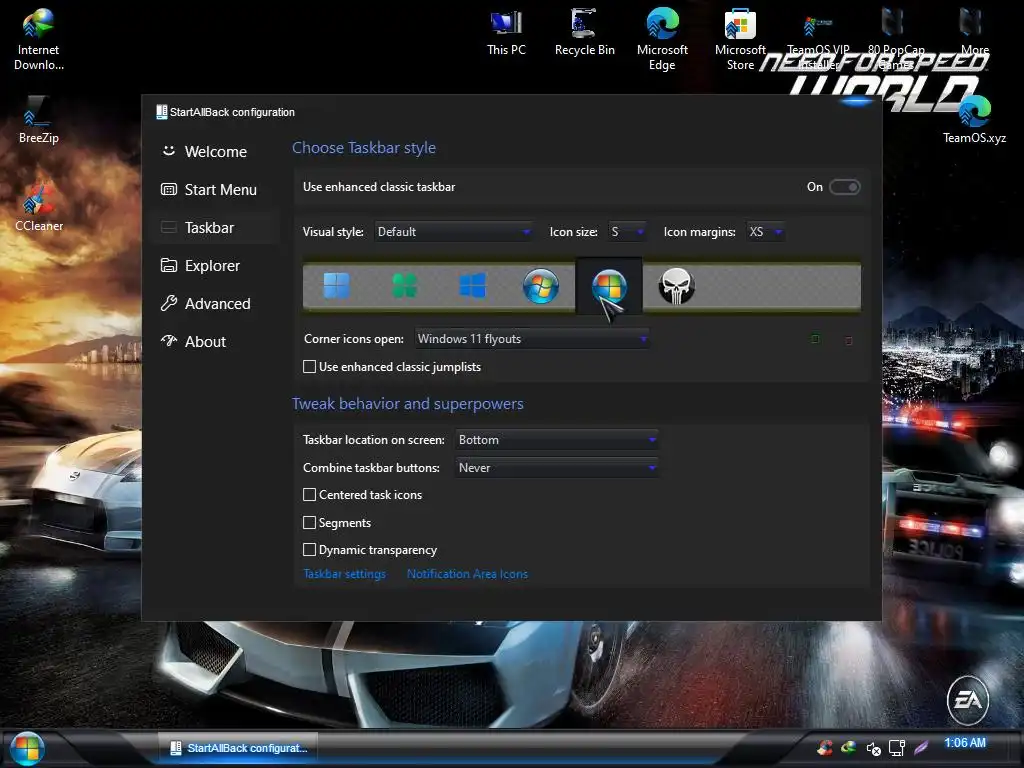Toggle the enhanced classic taskbar switch
The width and height of the screenshot is (1024, 768).
coord(844,187)
